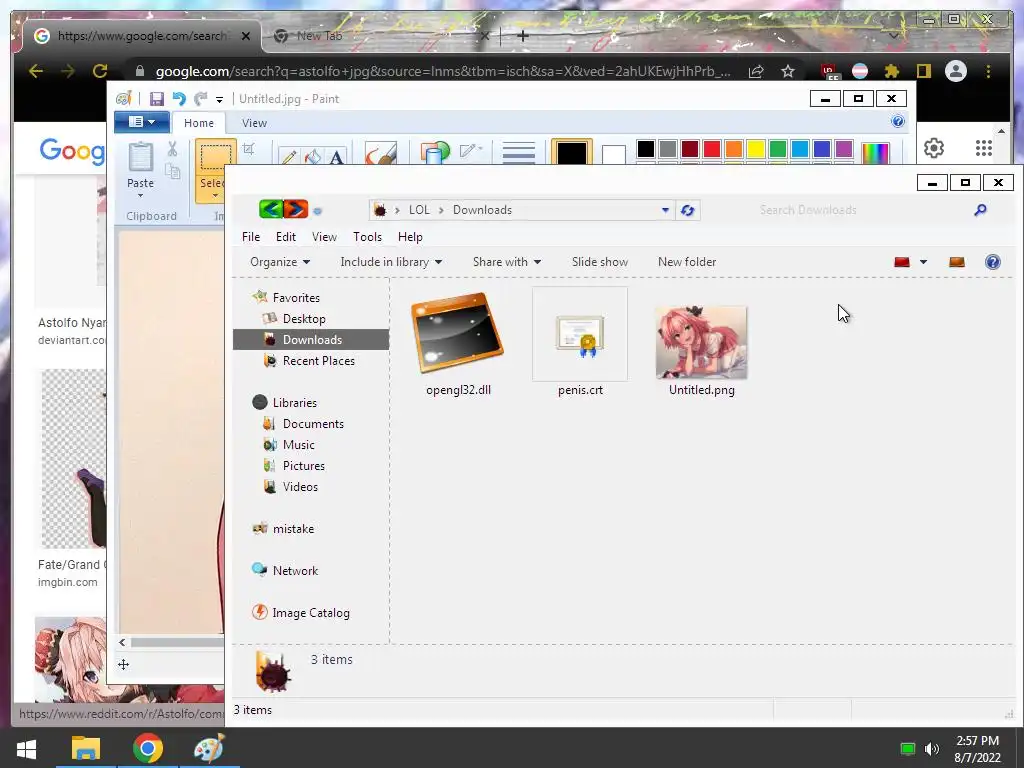Select the Color 2 white swatch in Paint
Viewport: 1024px width, 768px height.
coord(613,155)
